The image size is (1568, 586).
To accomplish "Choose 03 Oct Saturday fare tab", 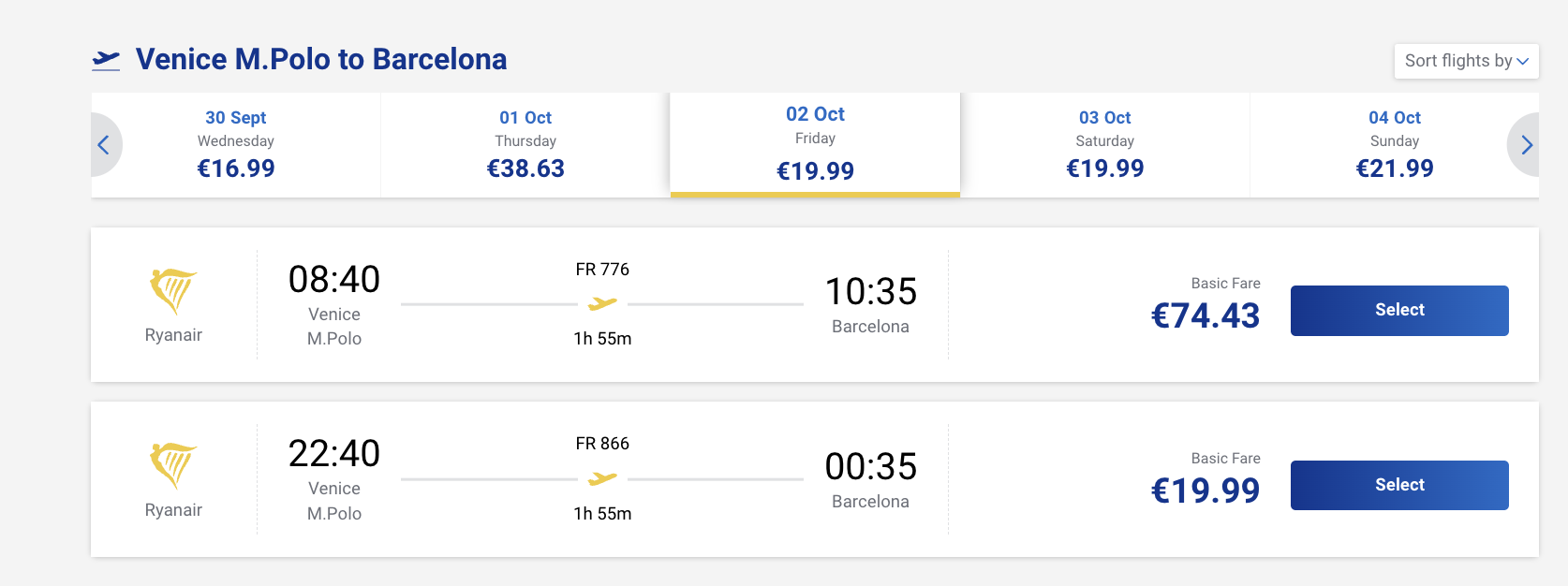I will [x=1105, y=145].
